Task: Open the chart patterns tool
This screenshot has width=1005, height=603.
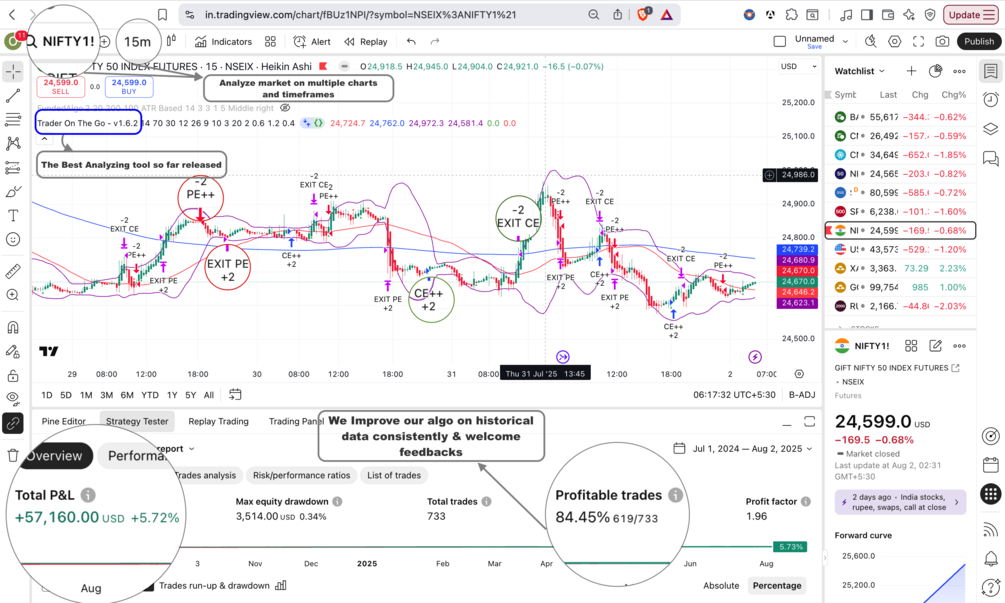Action: tap(13, 144)
